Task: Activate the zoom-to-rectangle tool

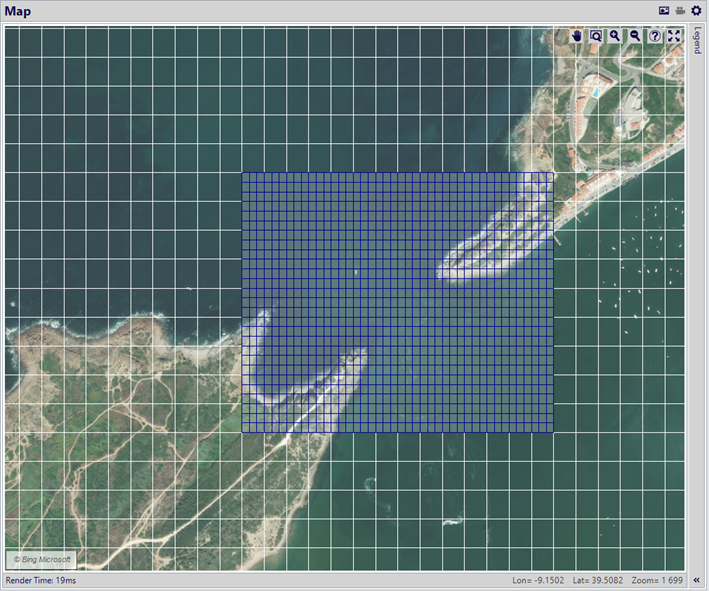Action: point(596,36)
